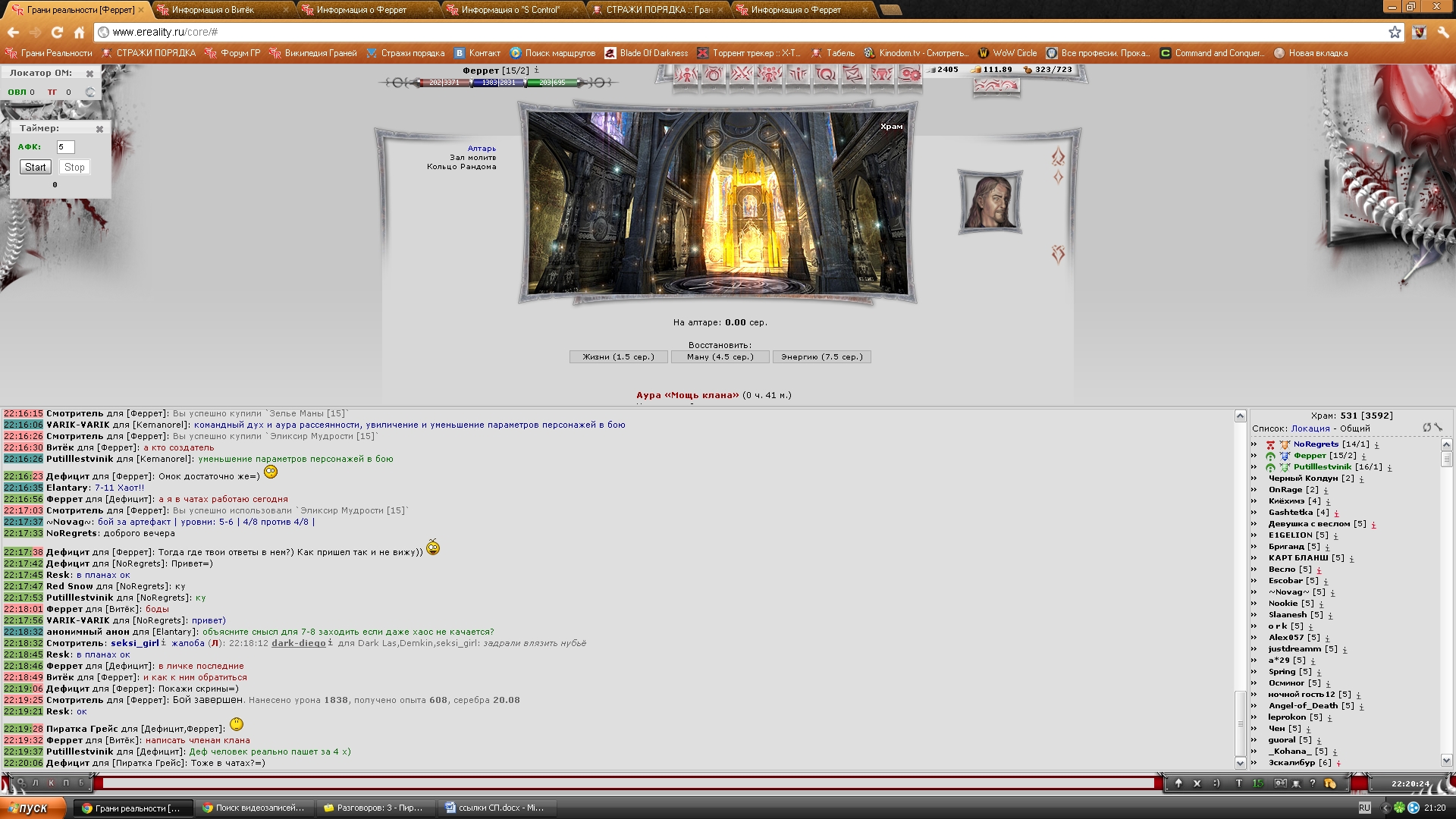This screenshot has height=819, width=1456.
Task: Click the arrows navigation button below currency
Action: (996, 86)
